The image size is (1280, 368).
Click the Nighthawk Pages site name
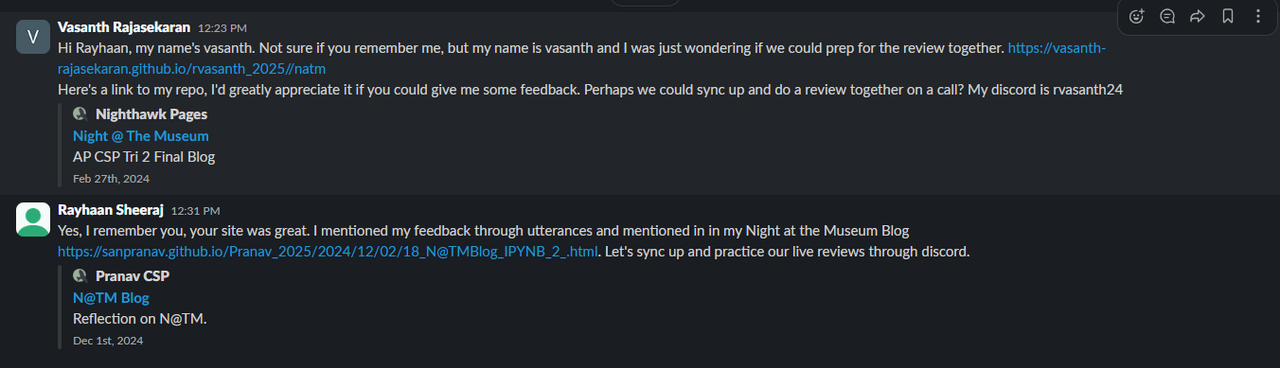pos(151,114)
